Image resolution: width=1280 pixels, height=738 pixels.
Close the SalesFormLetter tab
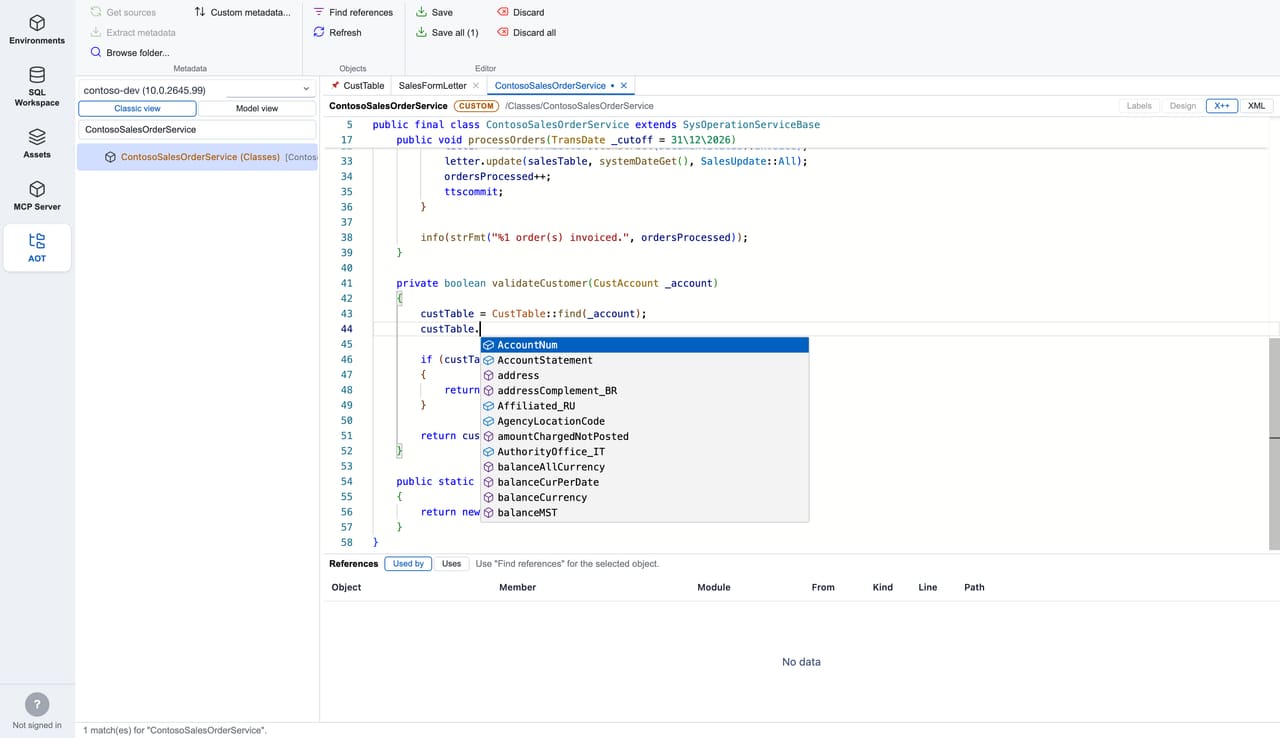point(476,86)
